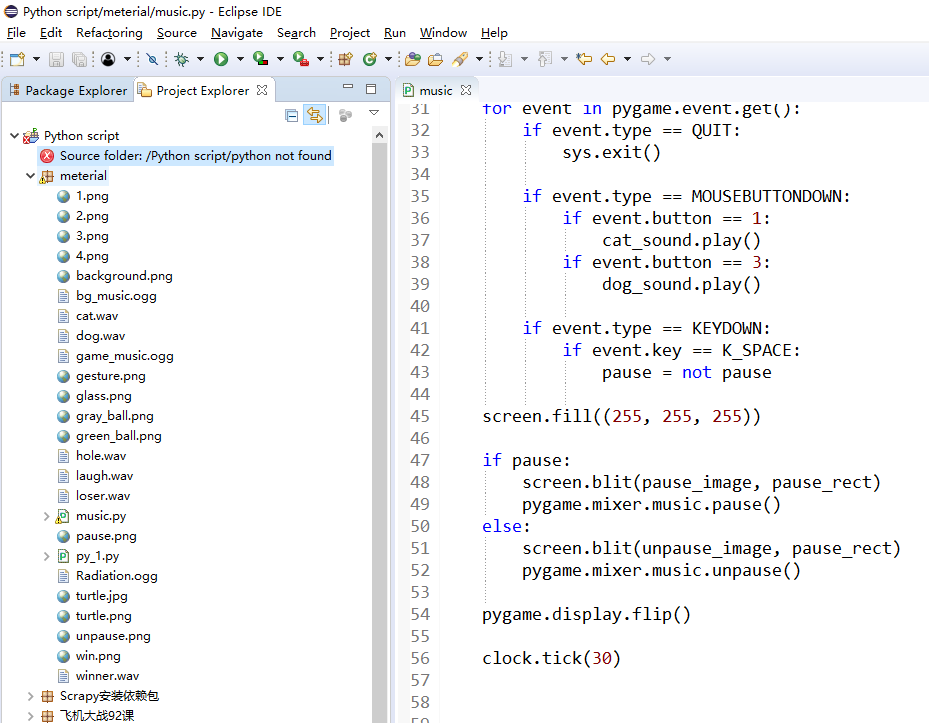
Task: Click the Open Type folder icon
Action: (412, 60)
